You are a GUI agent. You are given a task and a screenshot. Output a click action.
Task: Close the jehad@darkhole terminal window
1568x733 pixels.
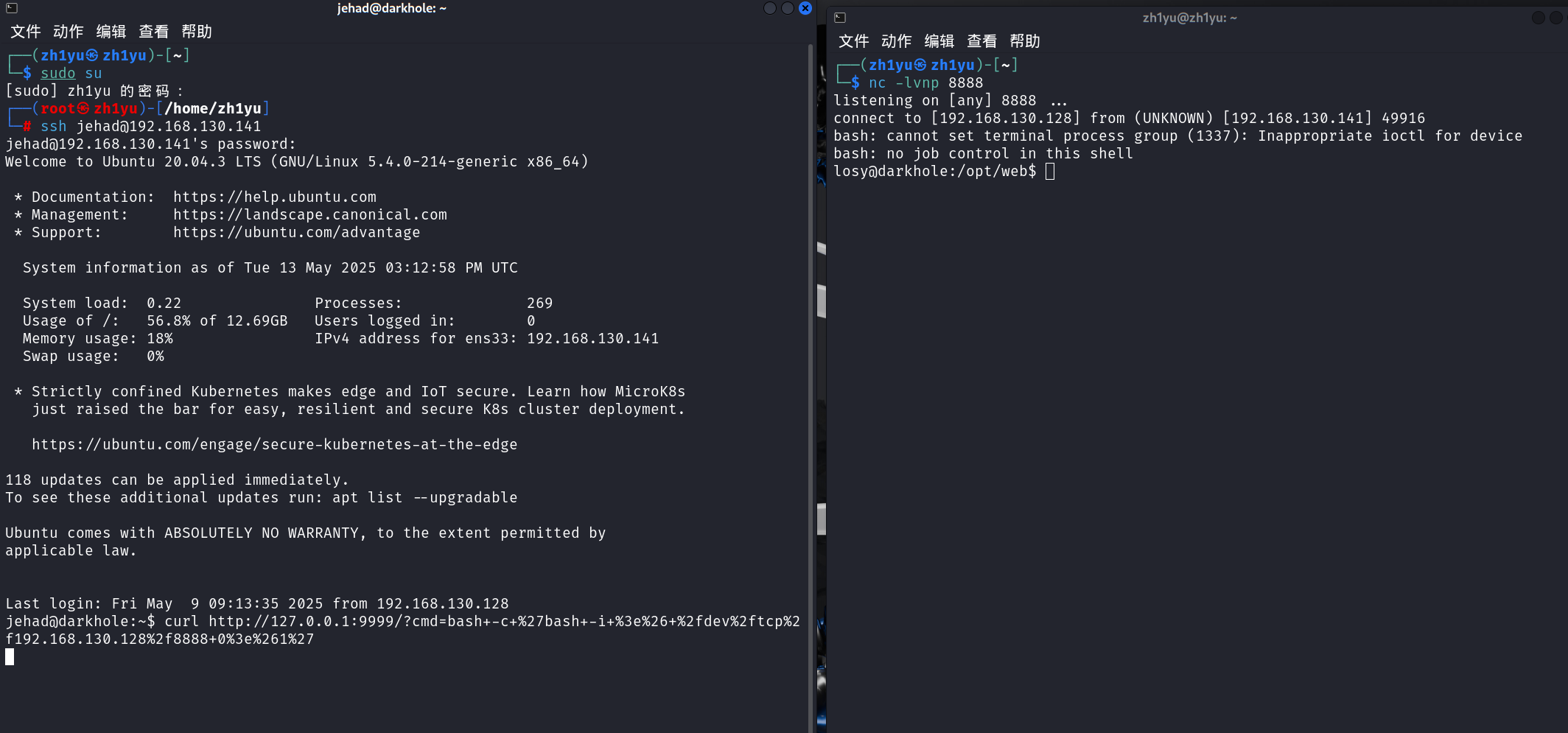(805, 8)
